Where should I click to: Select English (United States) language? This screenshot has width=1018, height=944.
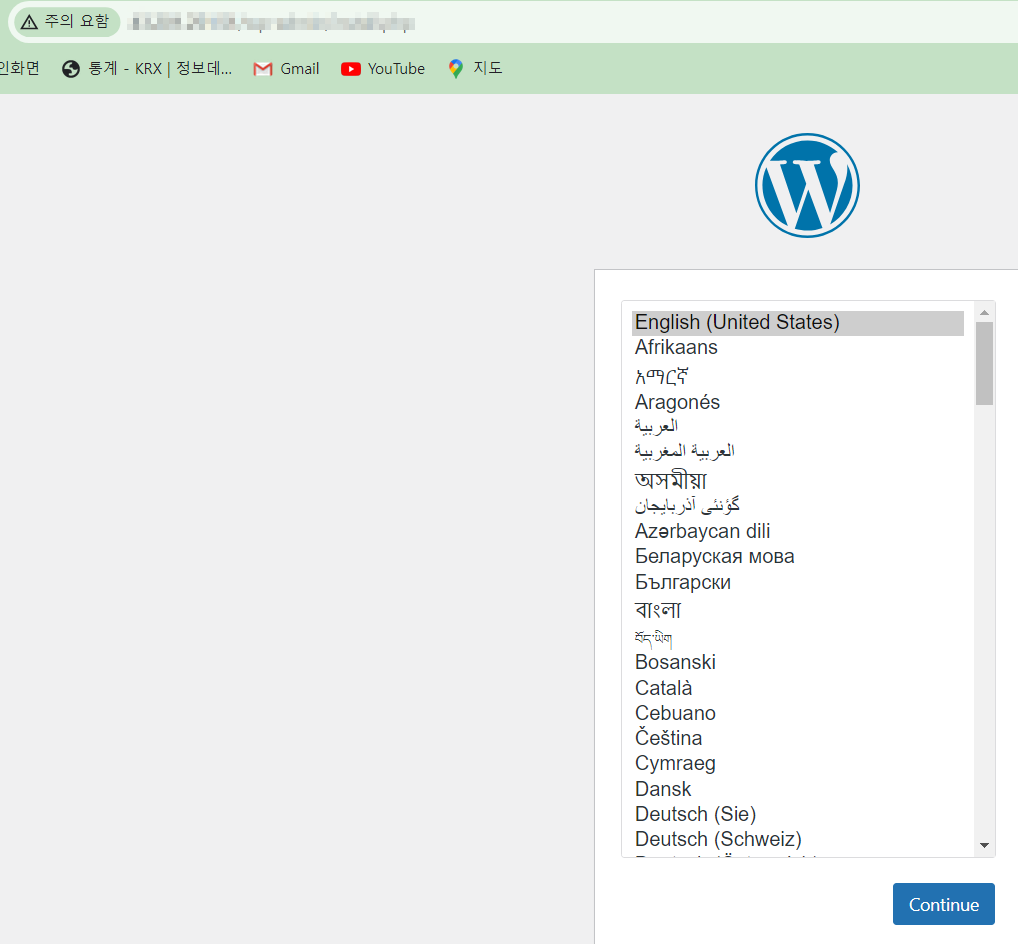(x=797, y=323)
